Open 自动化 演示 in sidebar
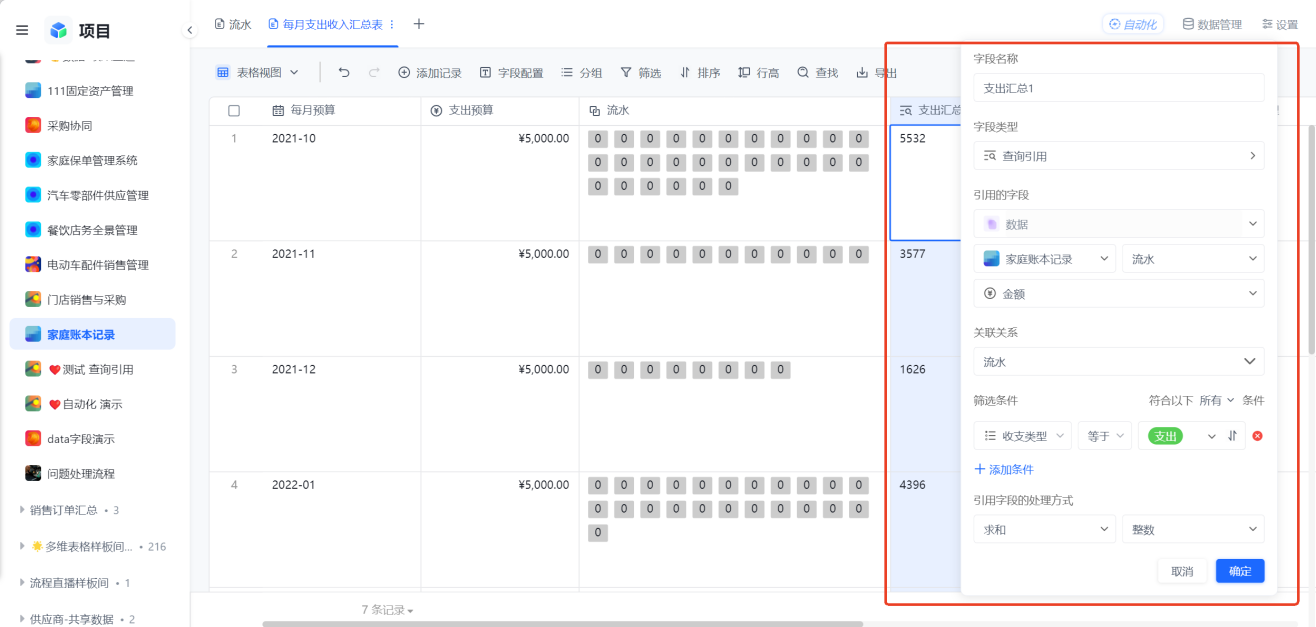This screenshot has height=627, width=1316. (x=92, y=404)
